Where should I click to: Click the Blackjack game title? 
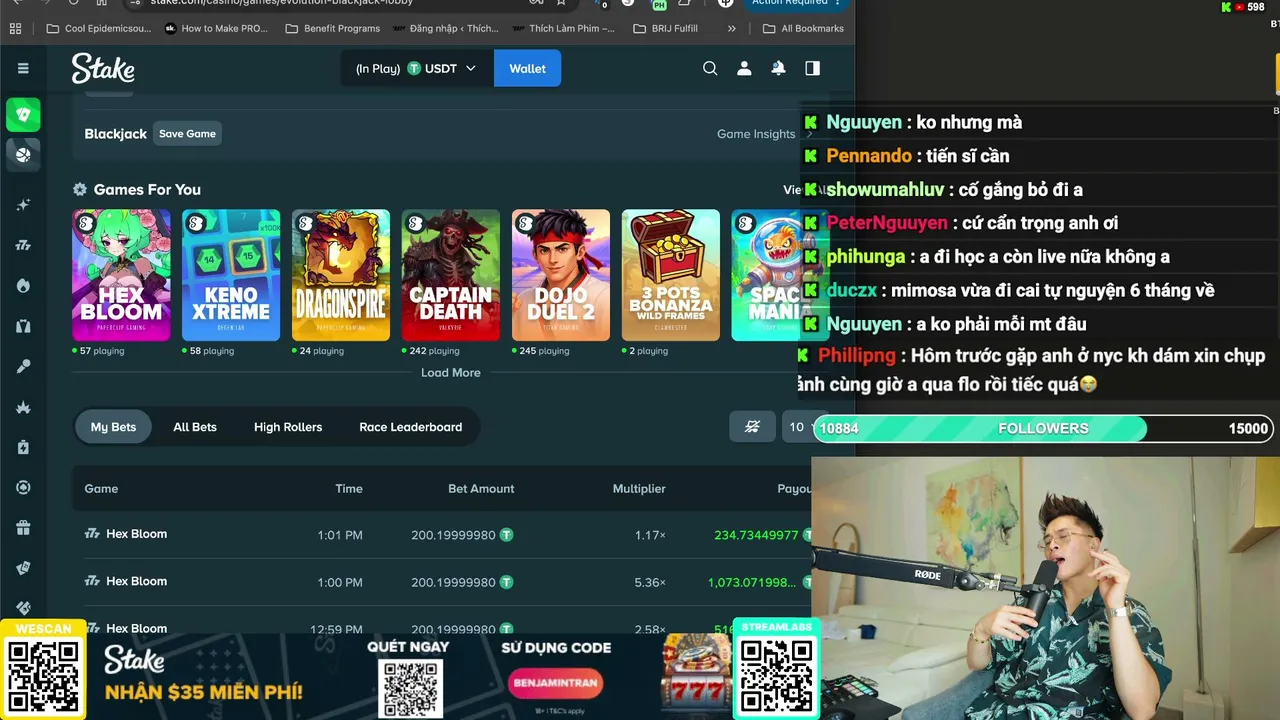pyautogui.click(x=116, y=134)
